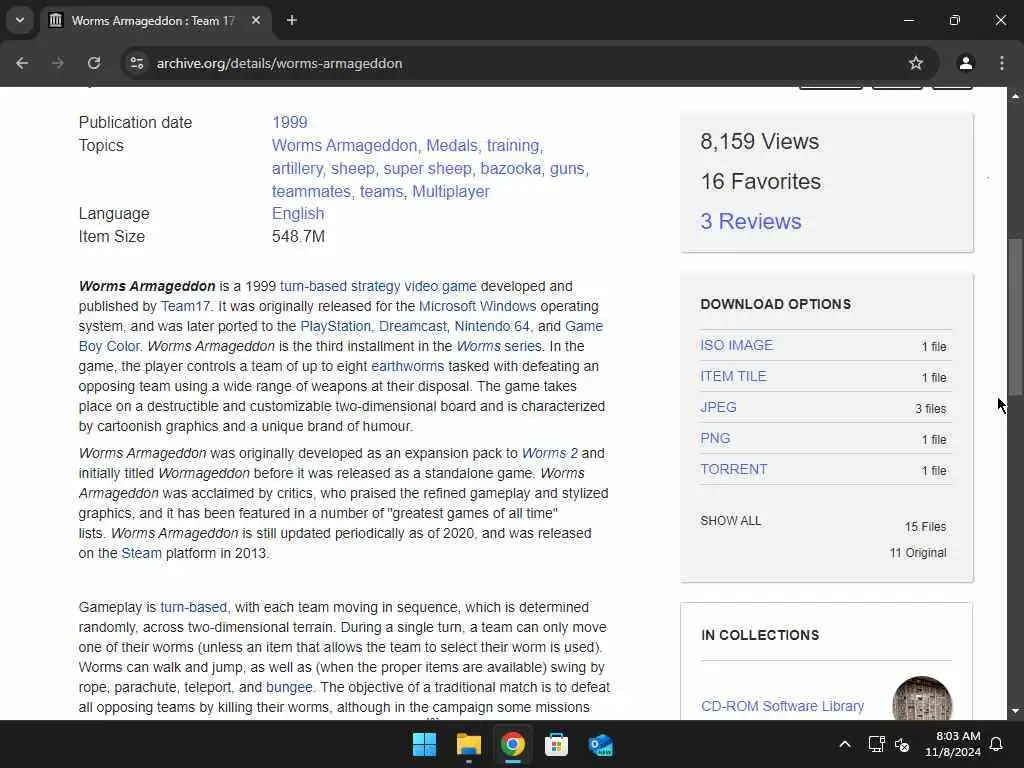Image resolution: width=1024 pixels, height=768 pixels.
Task: Click SHOW ALL download files
Action: (x=730, y=520)
